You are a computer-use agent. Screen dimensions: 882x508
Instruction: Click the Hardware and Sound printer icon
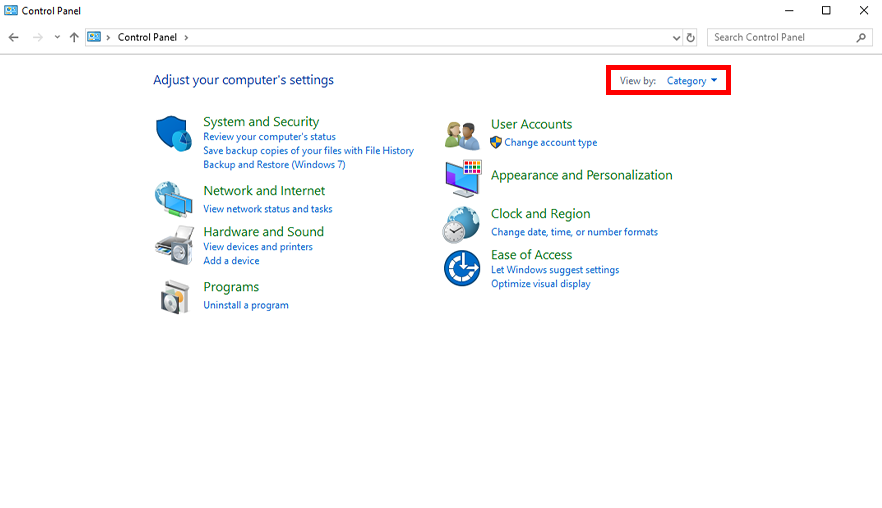click(x=174, y=244)
